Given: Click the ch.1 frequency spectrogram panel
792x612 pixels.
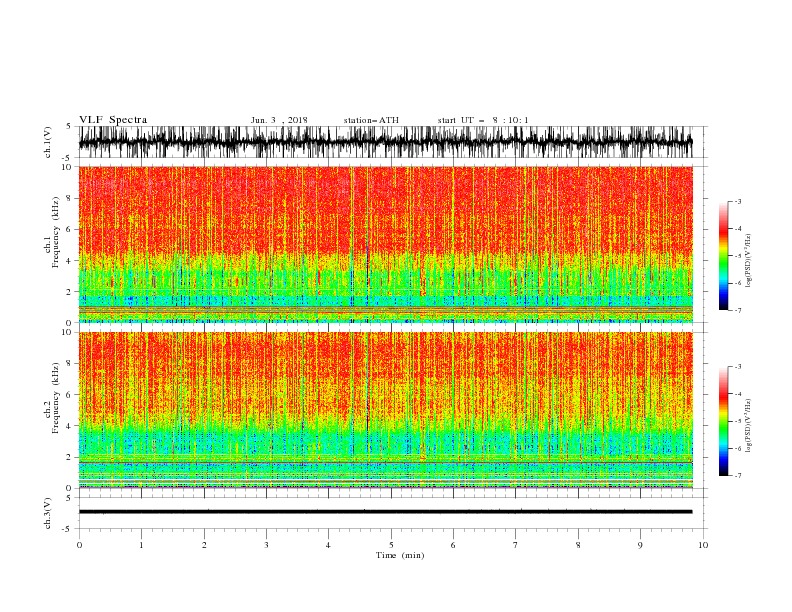Looking at the screenshot, I should [x=386, y=244].
